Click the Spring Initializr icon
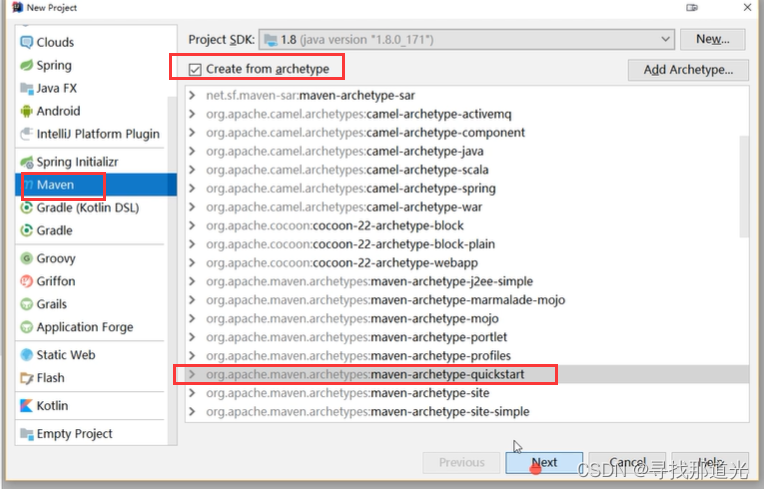Viewport: 764px width, 489px height. [x=26, y=162]
